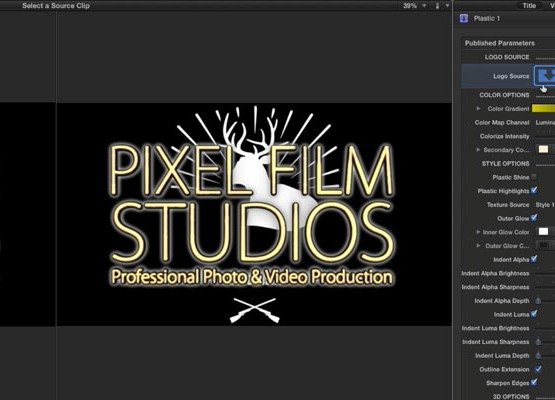555x400 pixels.
Task: Click the Indent Alpha Depth slider handle
Action: 538,301
